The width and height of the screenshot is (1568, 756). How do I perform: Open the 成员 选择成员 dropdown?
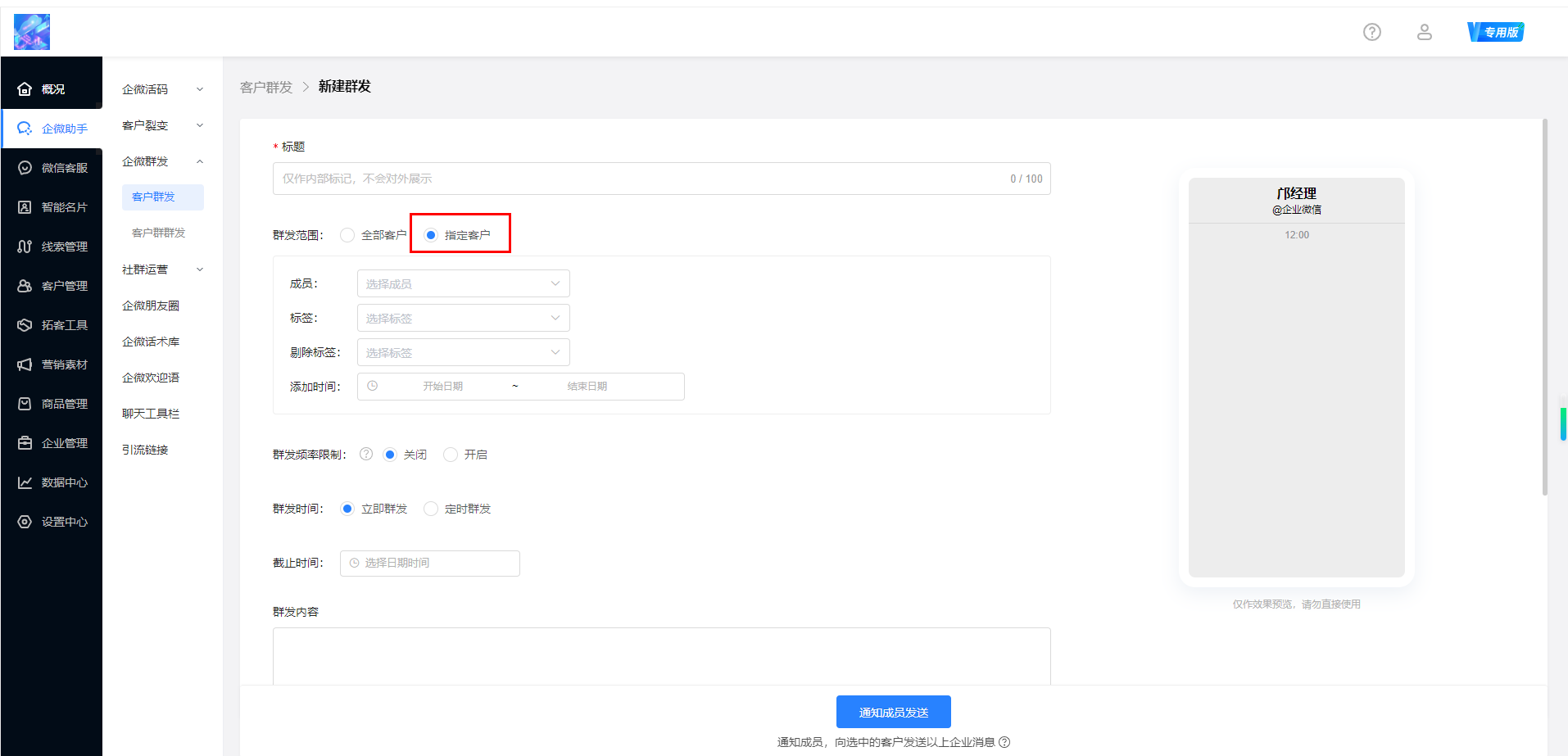pyautogui.click(x=463, y=284)
